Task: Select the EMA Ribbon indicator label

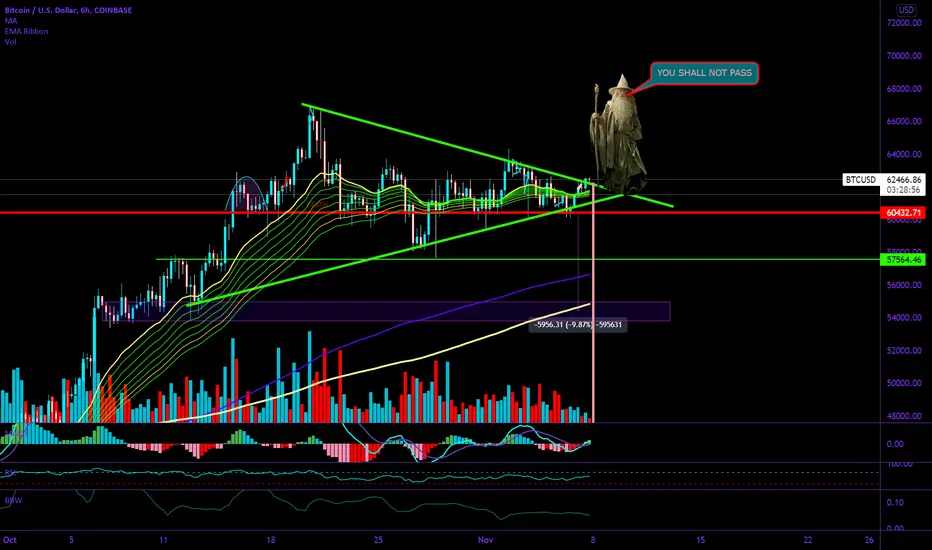Action: pos(27,31)
